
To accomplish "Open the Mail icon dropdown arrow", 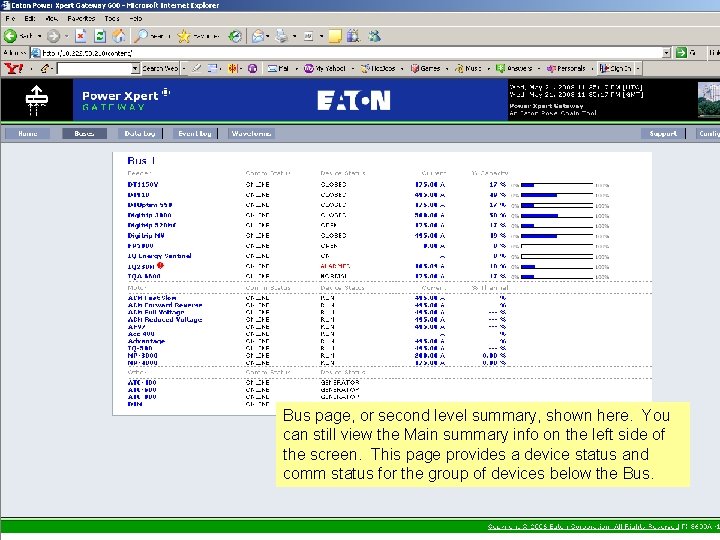I will click(268, 36).
